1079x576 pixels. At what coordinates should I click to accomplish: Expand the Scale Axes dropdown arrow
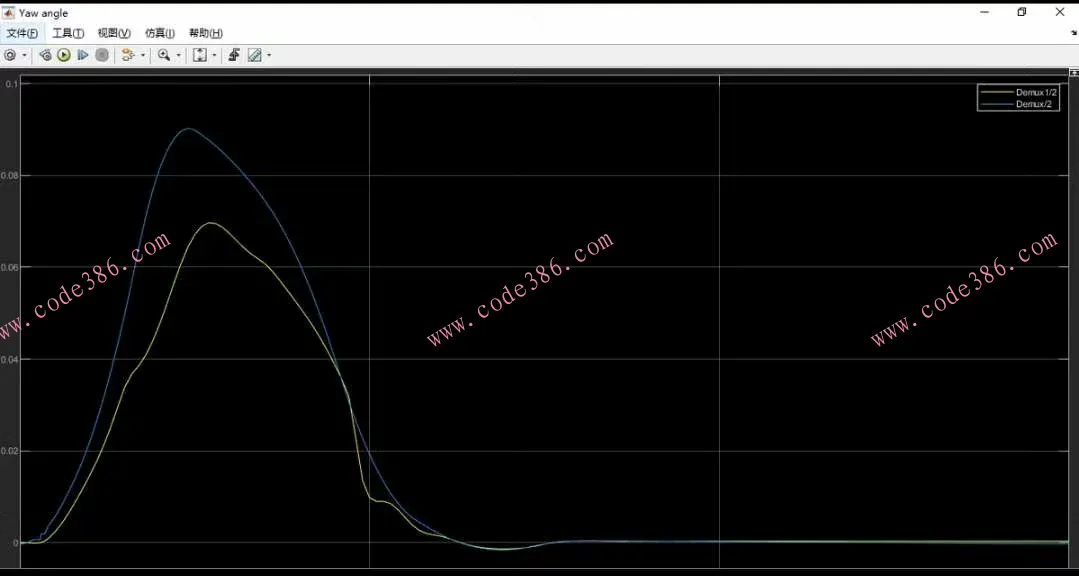214,55
